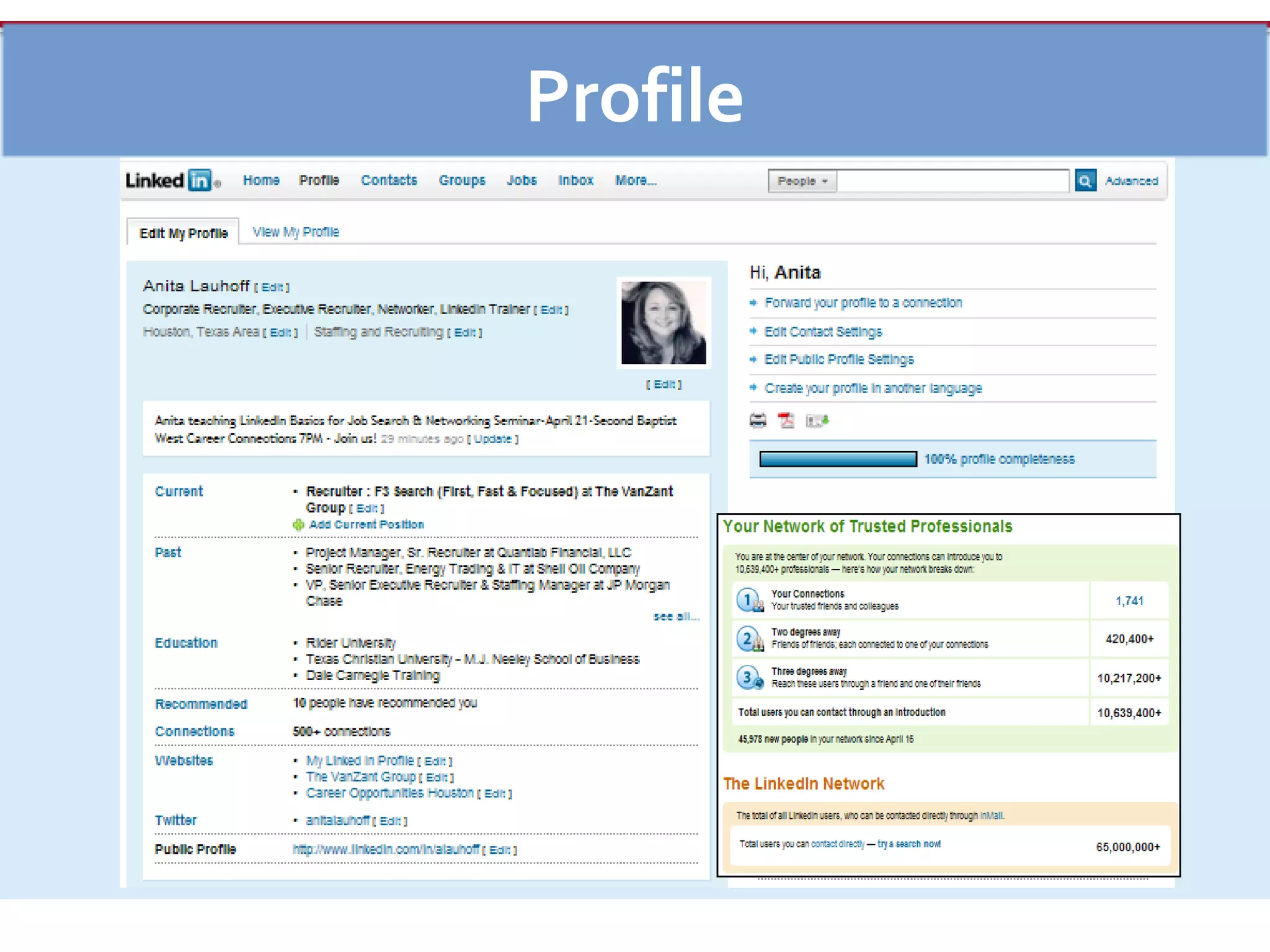
Task: Click Forward your profile to a connection
Action: [863, 303]
